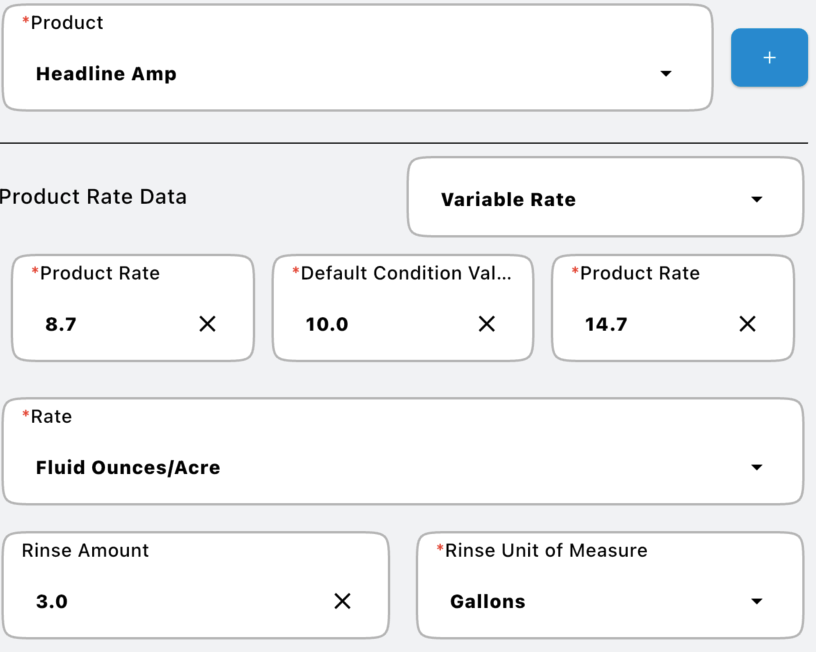Click the truncated Default Condition Val... label
Viewport: 816px width, 652px height.
click(406, 273)
